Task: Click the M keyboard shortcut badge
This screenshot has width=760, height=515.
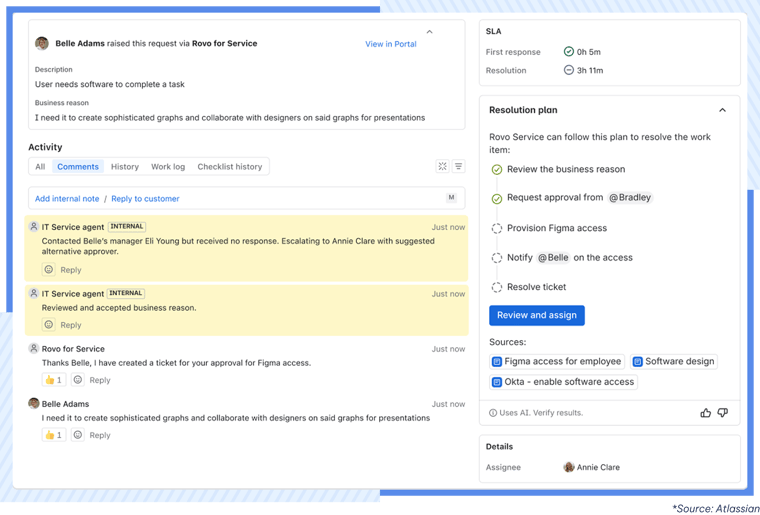Action: pyautogui.click(x=451, y=198)
